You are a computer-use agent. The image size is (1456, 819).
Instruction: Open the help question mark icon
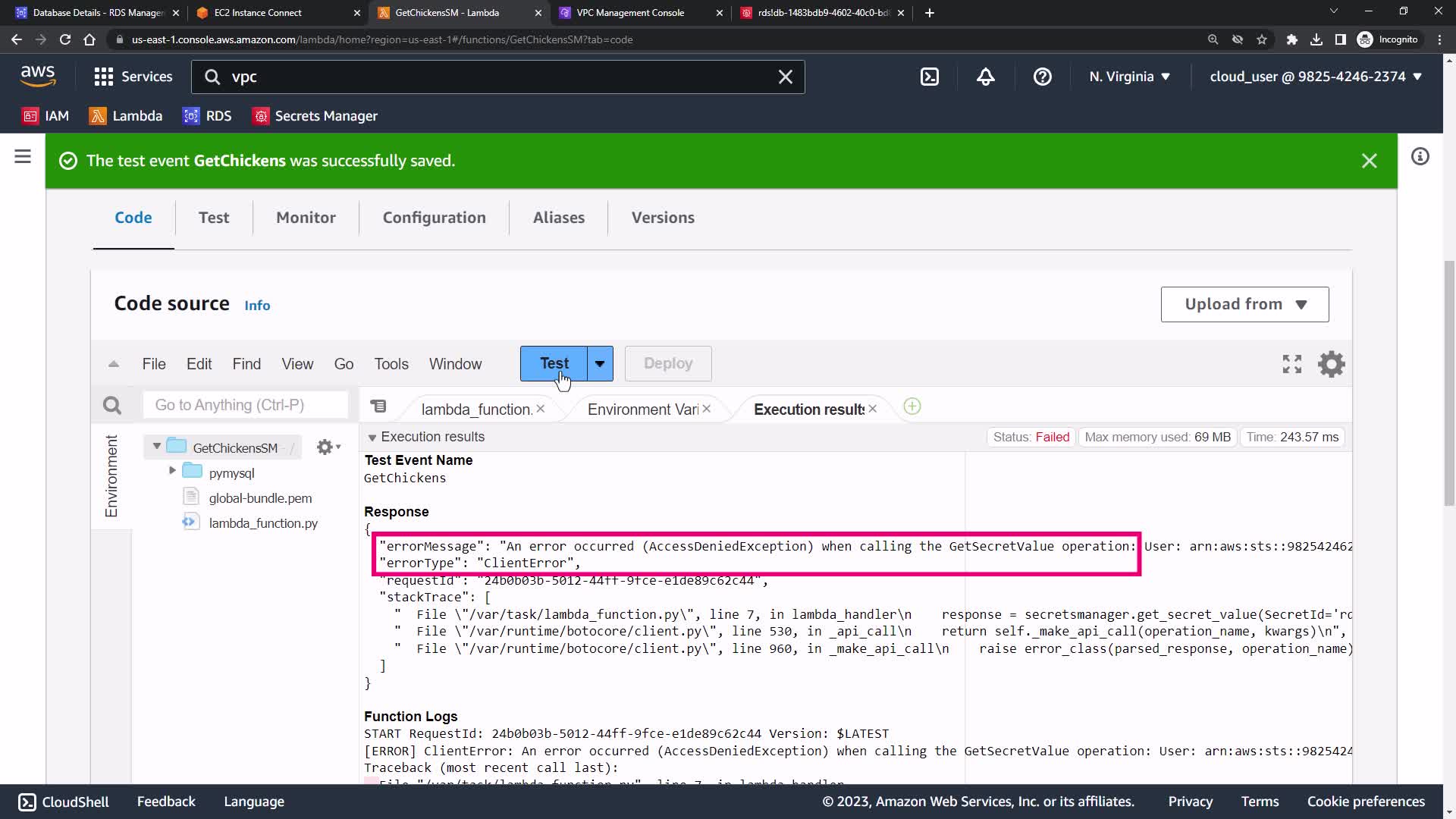tap(1043, 77)
